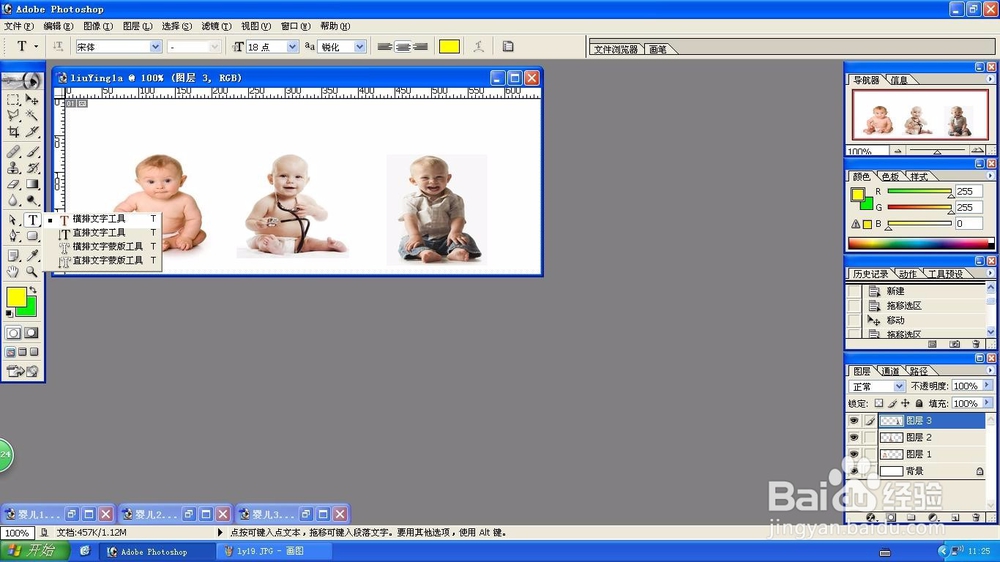Viewport: 1000px width, 562px height.
Task: Toggle visibility eye of 图层 1
Action: pyautogui.click(x=854, y=454)
